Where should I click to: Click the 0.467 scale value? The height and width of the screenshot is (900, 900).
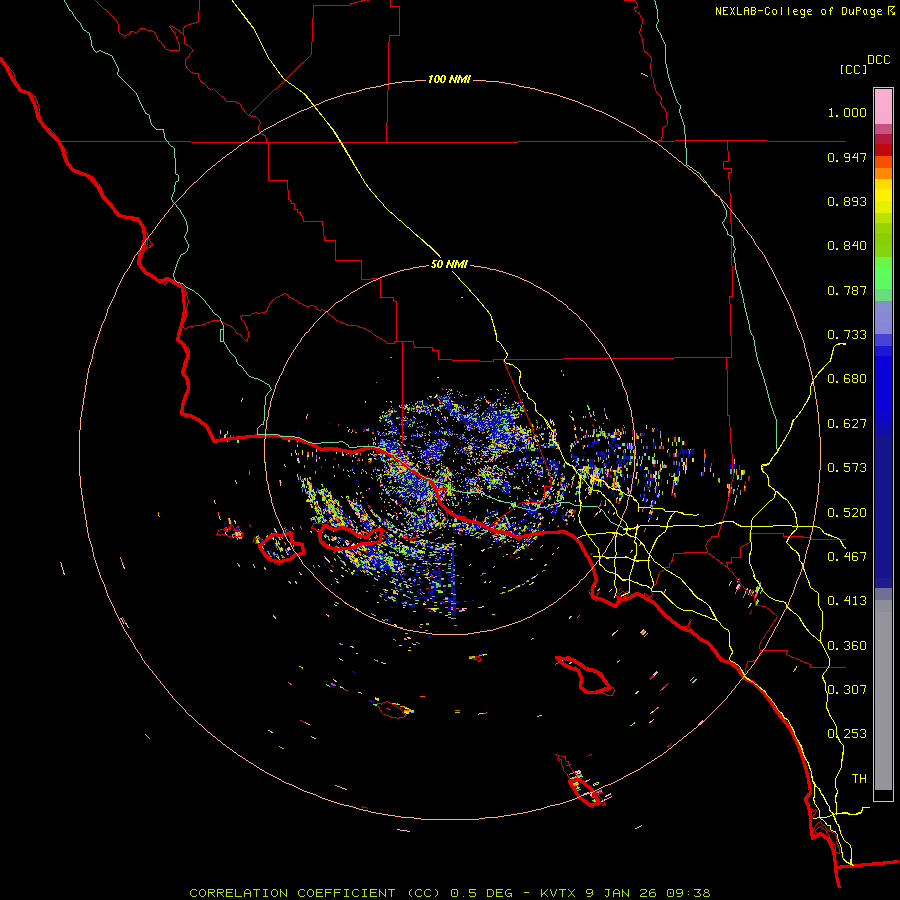click(847, 557)
